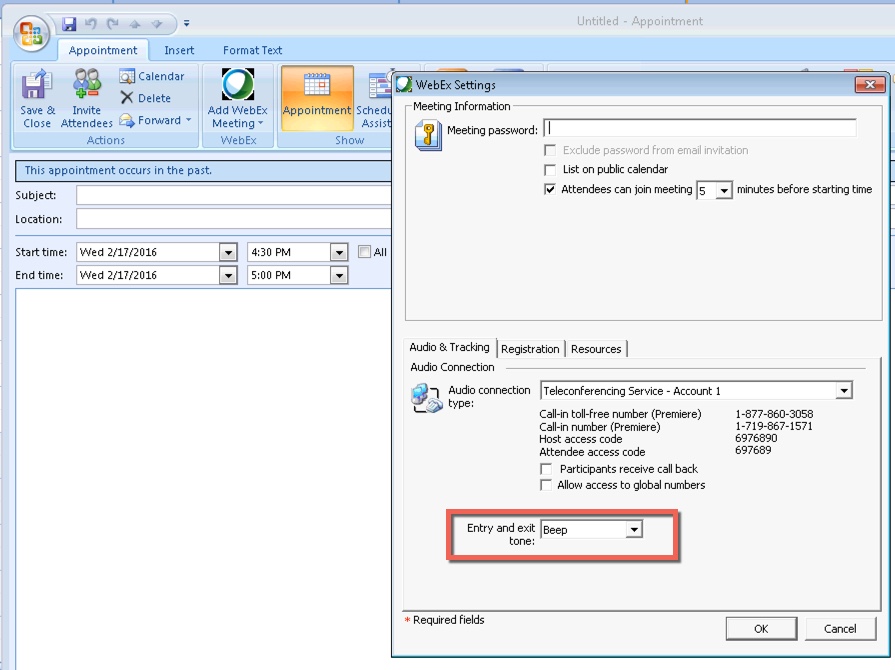This screenshot has width=895, height=670.
Task: Switch to the Appointment ribbon tab
Action: [x=103, y=50]
